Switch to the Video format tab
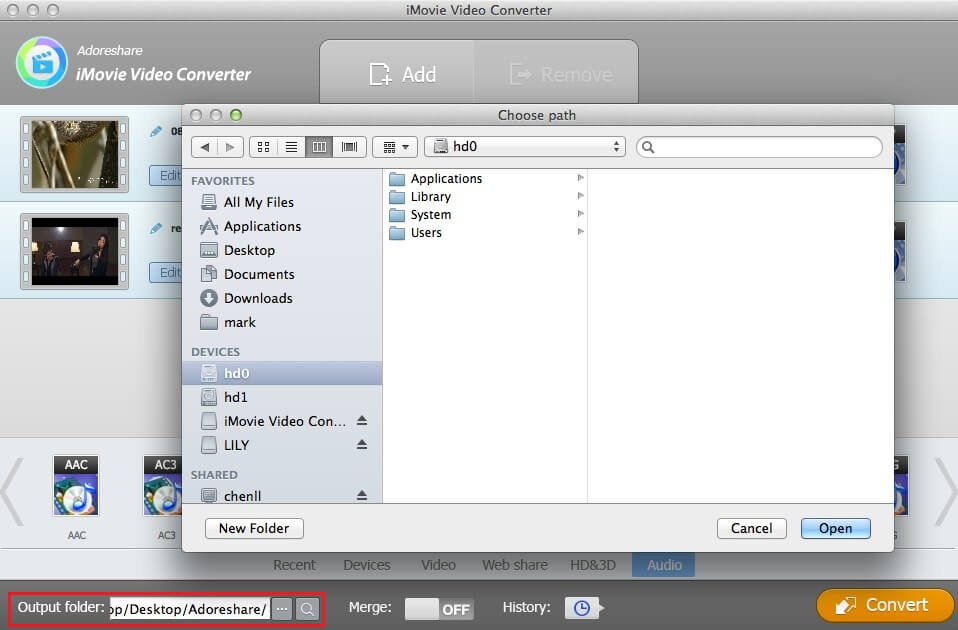 [x=438, y=565]
